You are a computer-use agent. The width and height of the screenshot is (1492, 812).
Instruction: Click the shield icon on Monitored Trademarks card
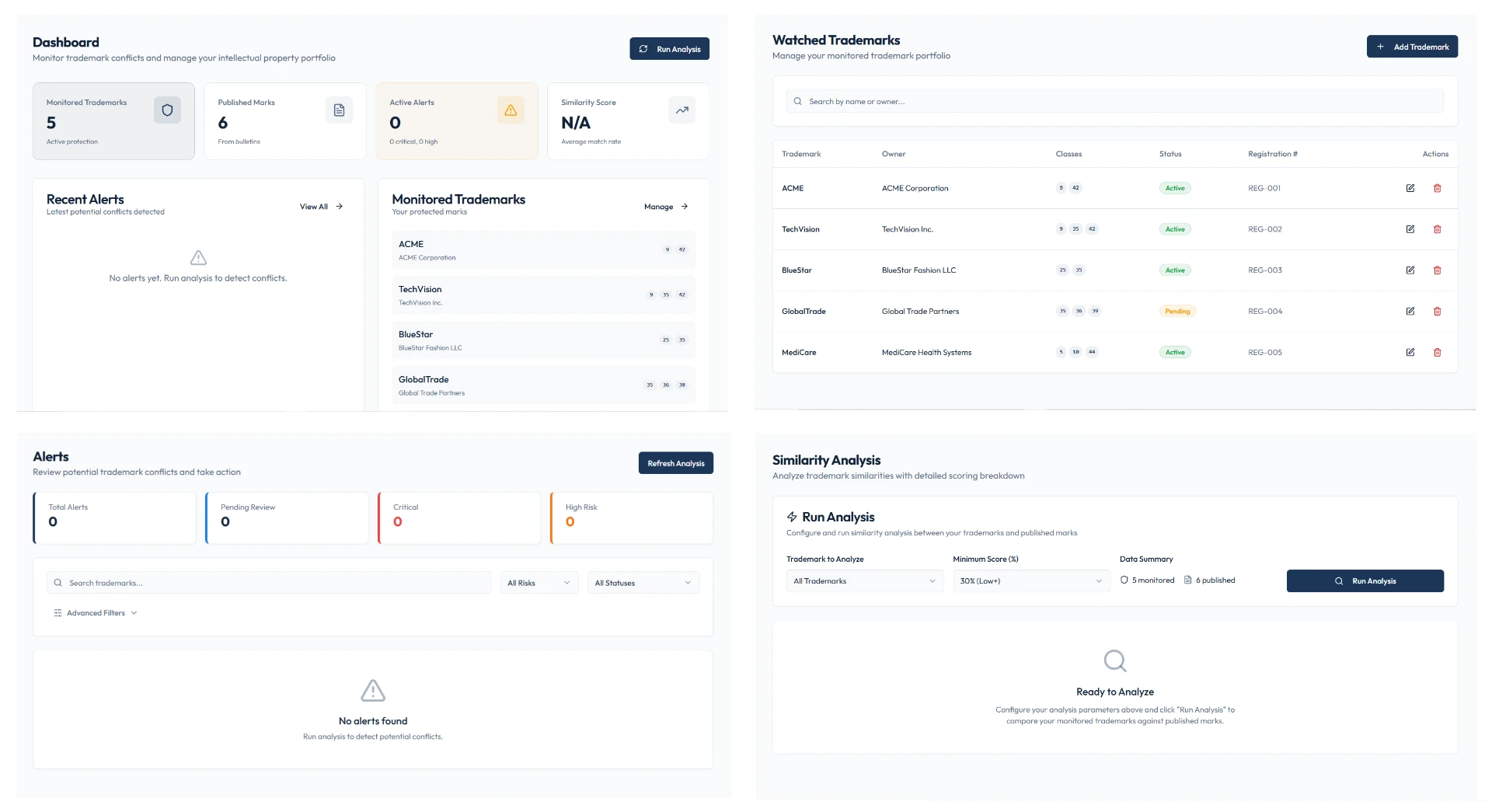(167, 110)
